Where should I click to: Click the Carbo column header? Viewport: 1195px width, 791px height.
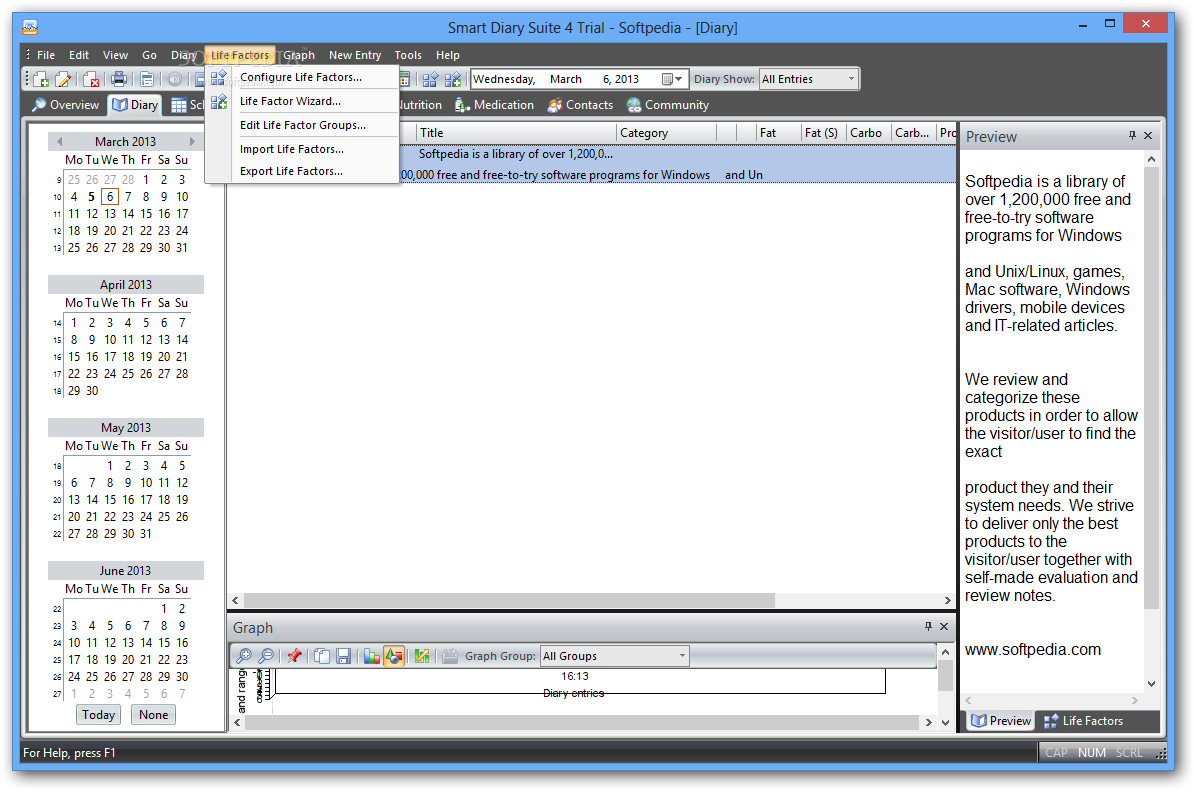click(867, 133)
